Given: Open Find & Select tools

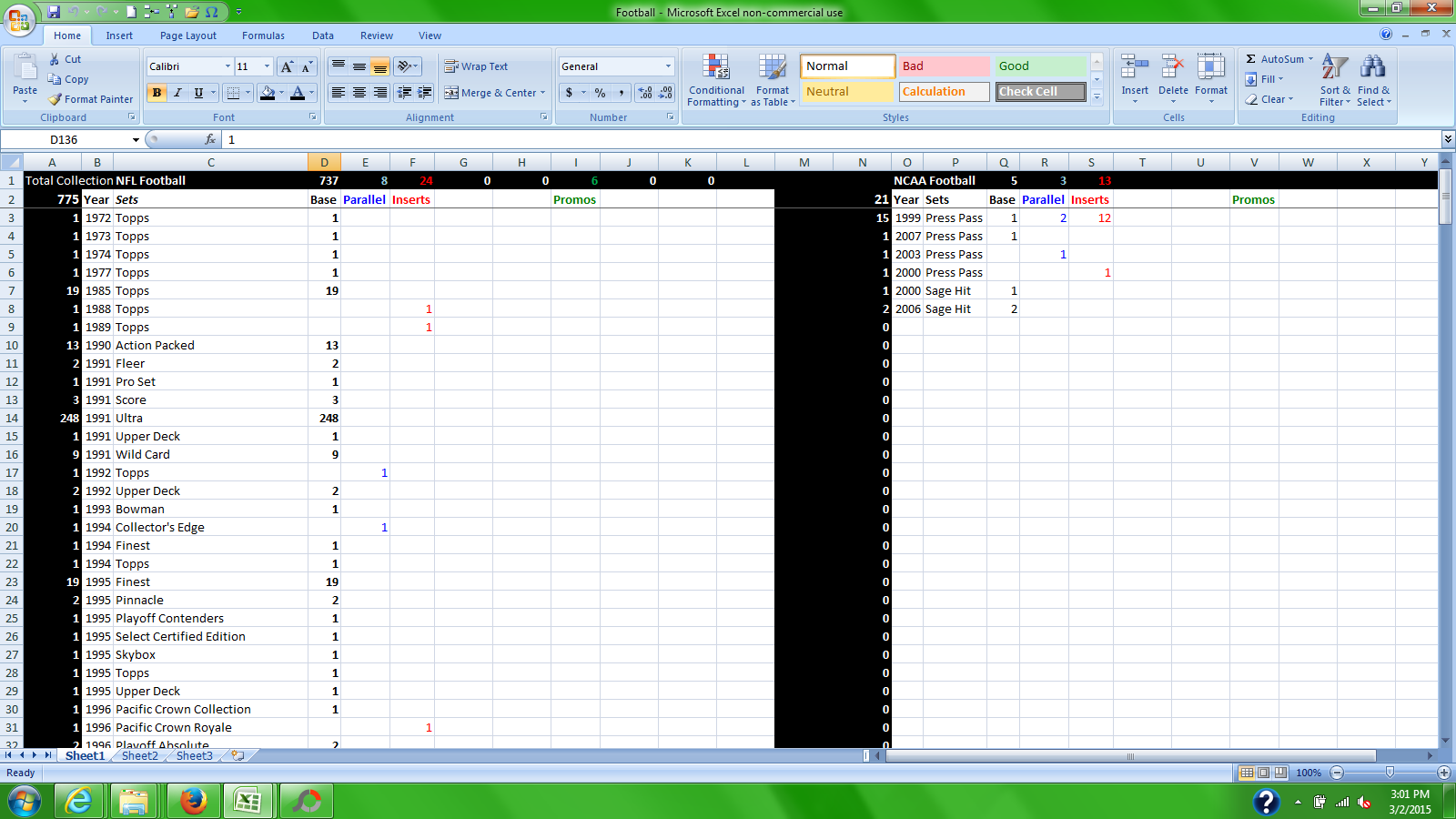Looking at the screenshot, I should tap(1373, 80).
